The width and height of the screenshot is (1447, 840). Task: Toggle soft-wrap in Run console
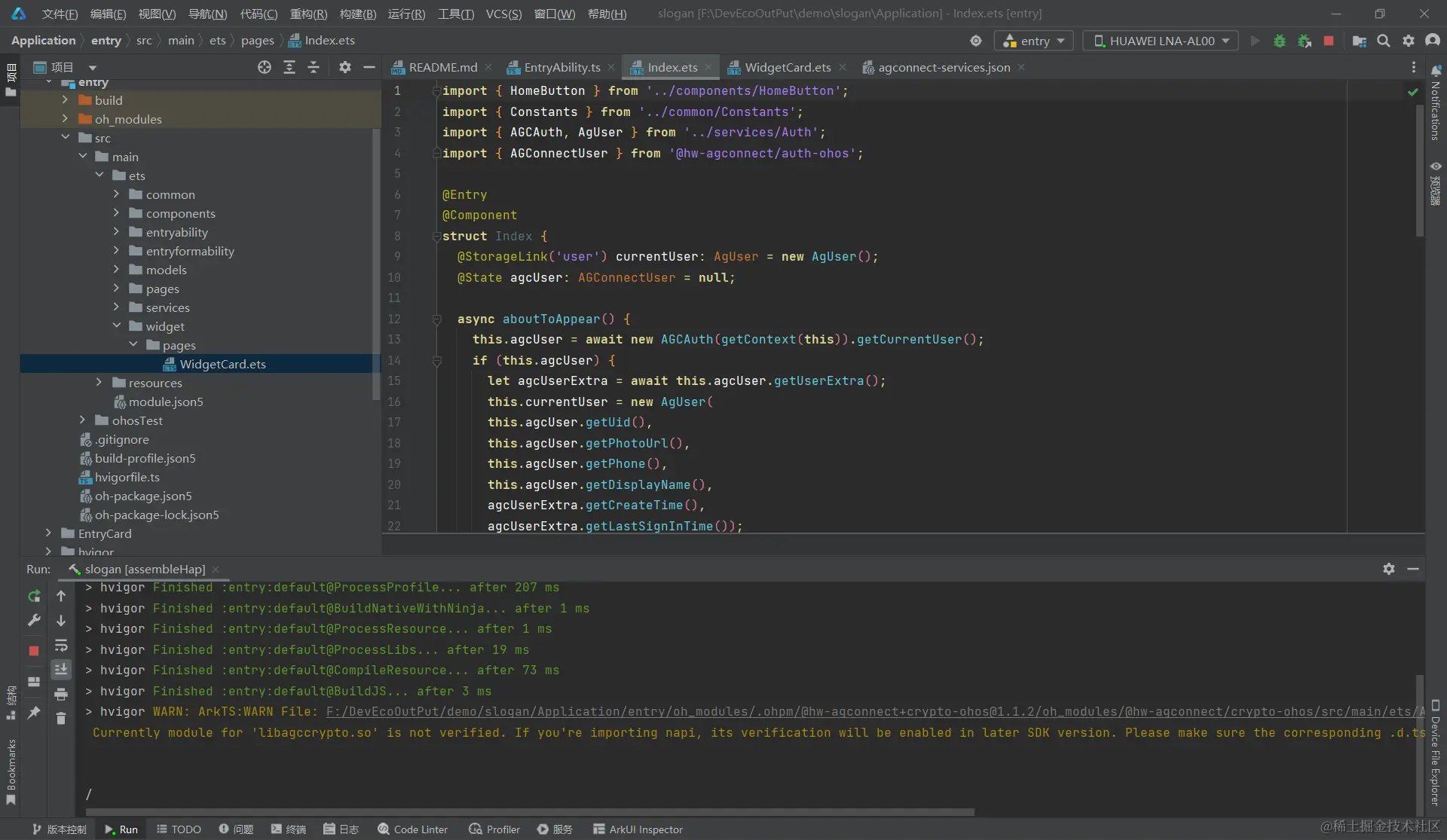pyautogui.click(x=61, y=646)
